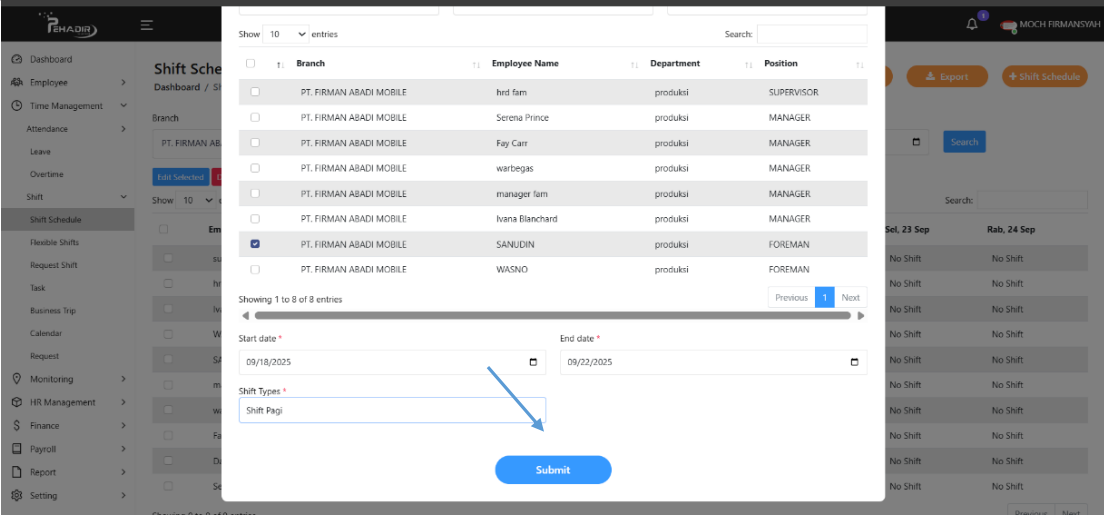The image size is (1104, 515).
Task: Open the Shift Types dropdown
Action: click(392, 410)
